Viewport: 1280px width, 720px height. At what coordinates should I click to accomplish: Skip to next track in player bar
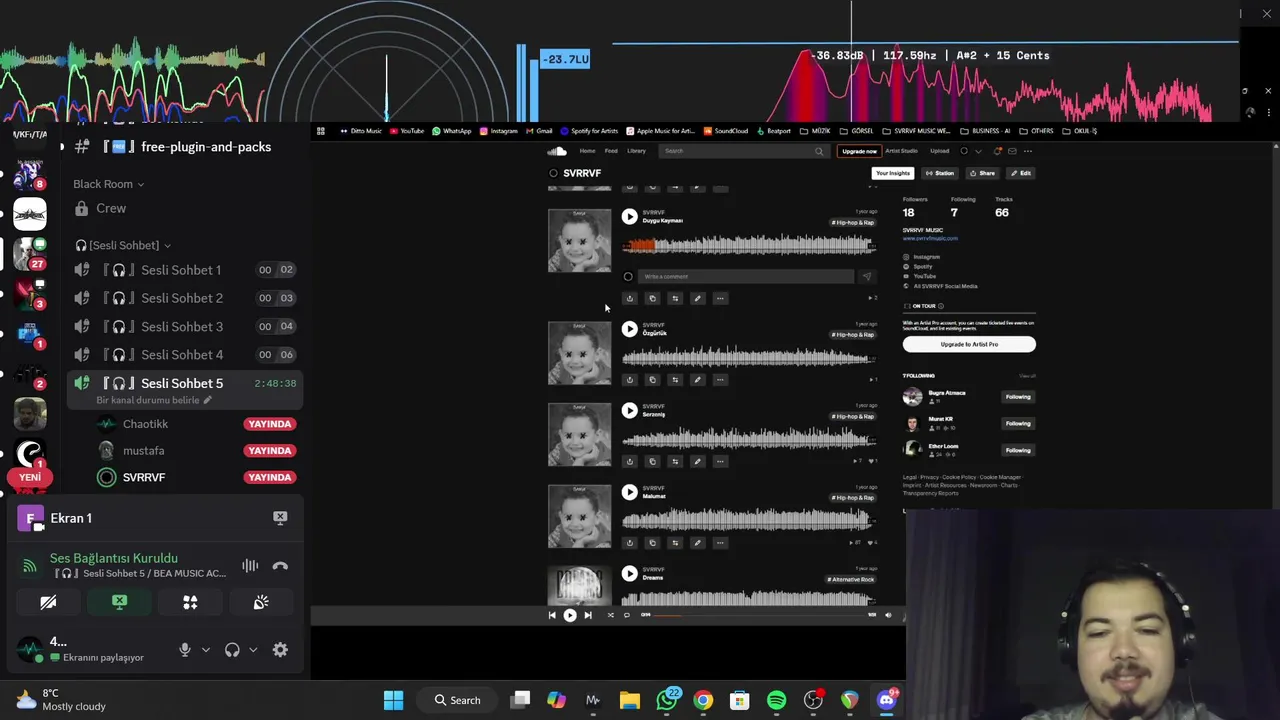coord(588,615)
